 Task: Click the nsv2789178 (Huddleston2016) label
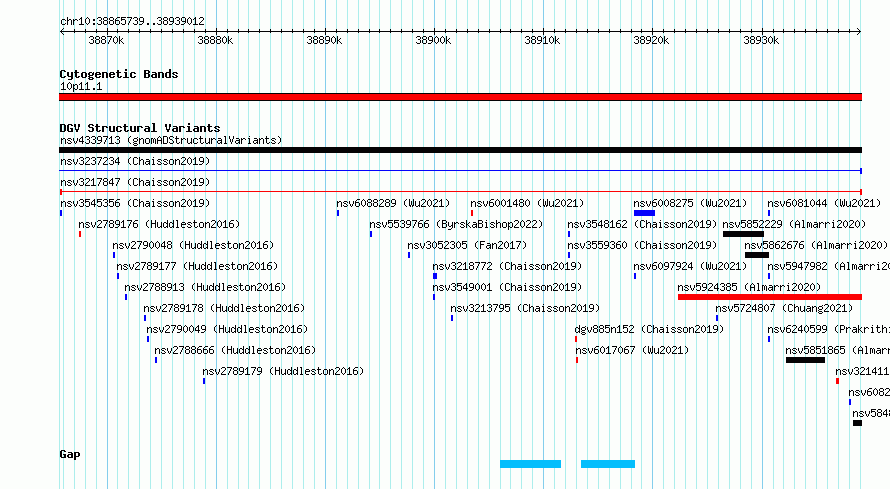[224, 308]
